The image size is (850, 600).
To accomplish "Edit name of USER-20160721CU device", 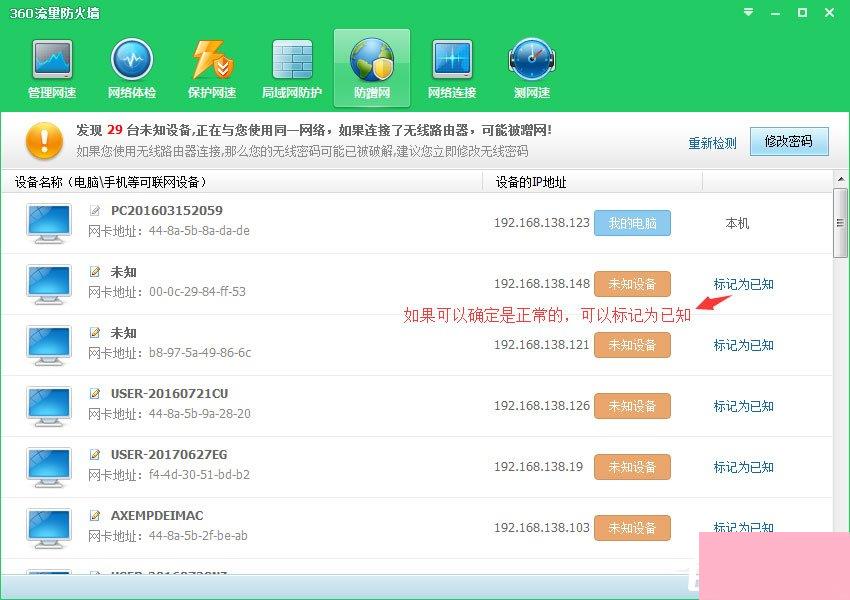I will point(95,393).
